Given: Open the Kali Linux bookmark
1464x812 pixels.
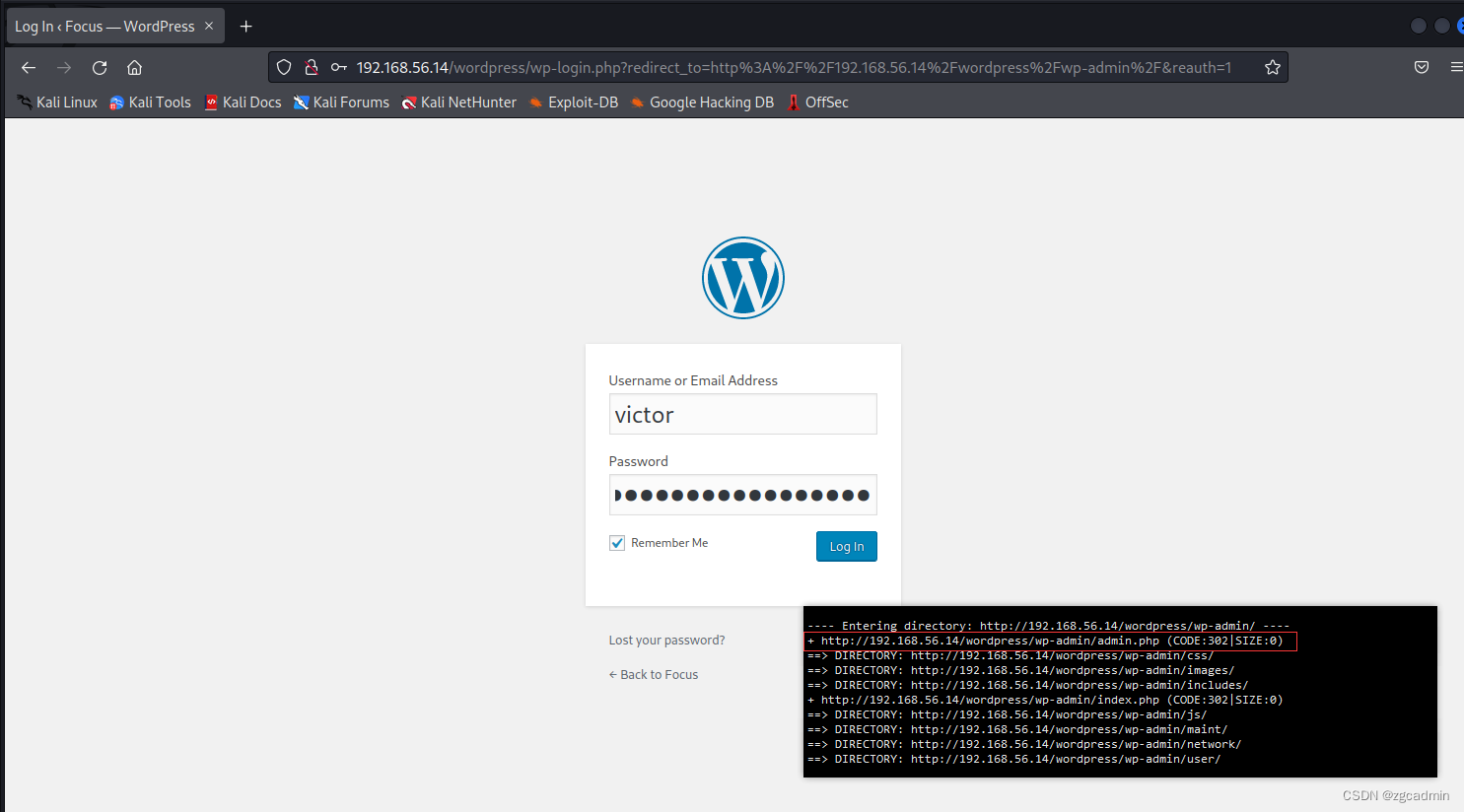Looking at the screenshot, I should click(x=57, y=102).
